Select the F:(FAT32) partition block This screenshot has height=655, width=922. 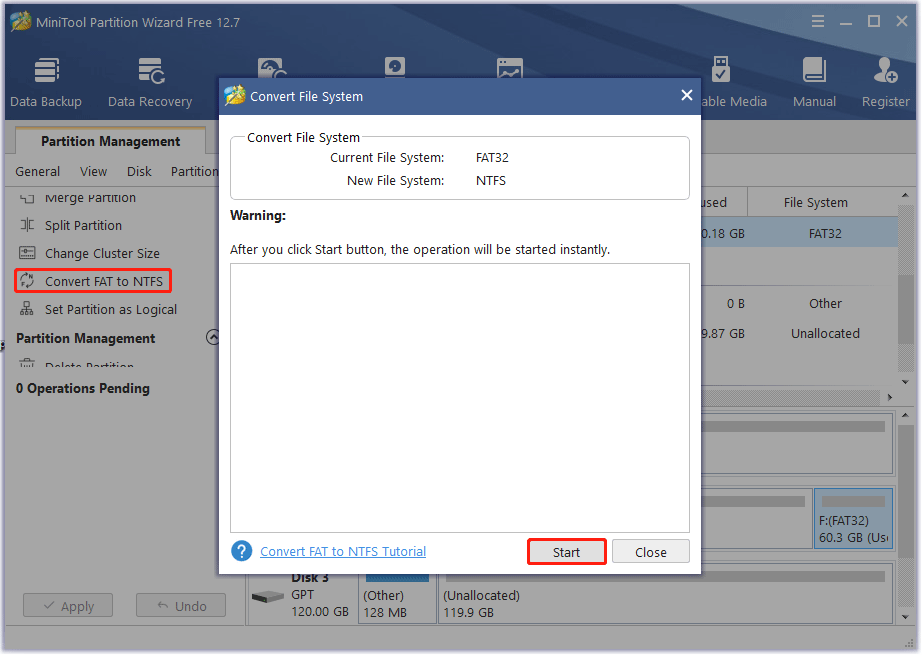pos(853,519)
